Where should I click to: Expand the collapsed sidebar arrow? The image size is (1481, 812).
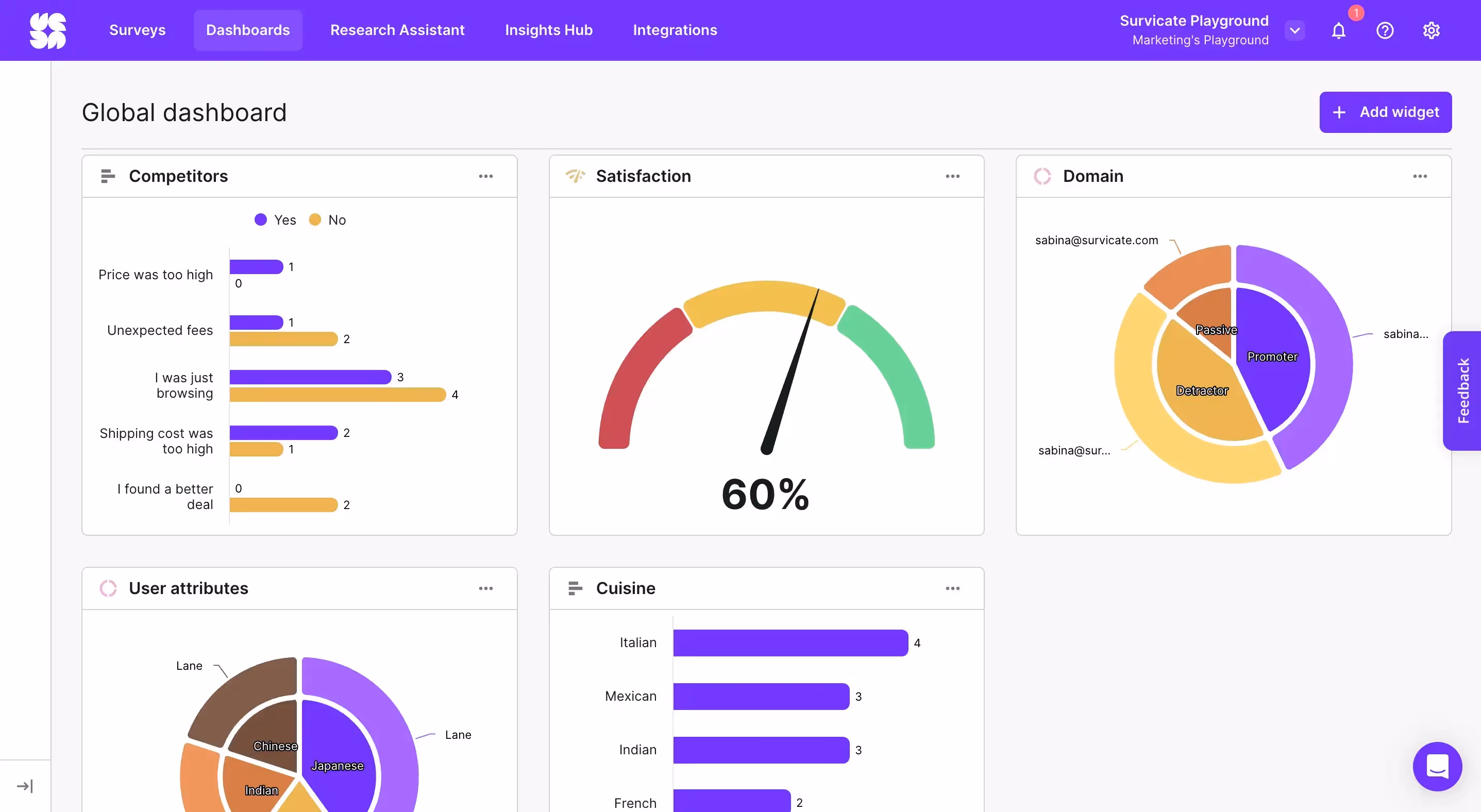[x=25, y=786]
